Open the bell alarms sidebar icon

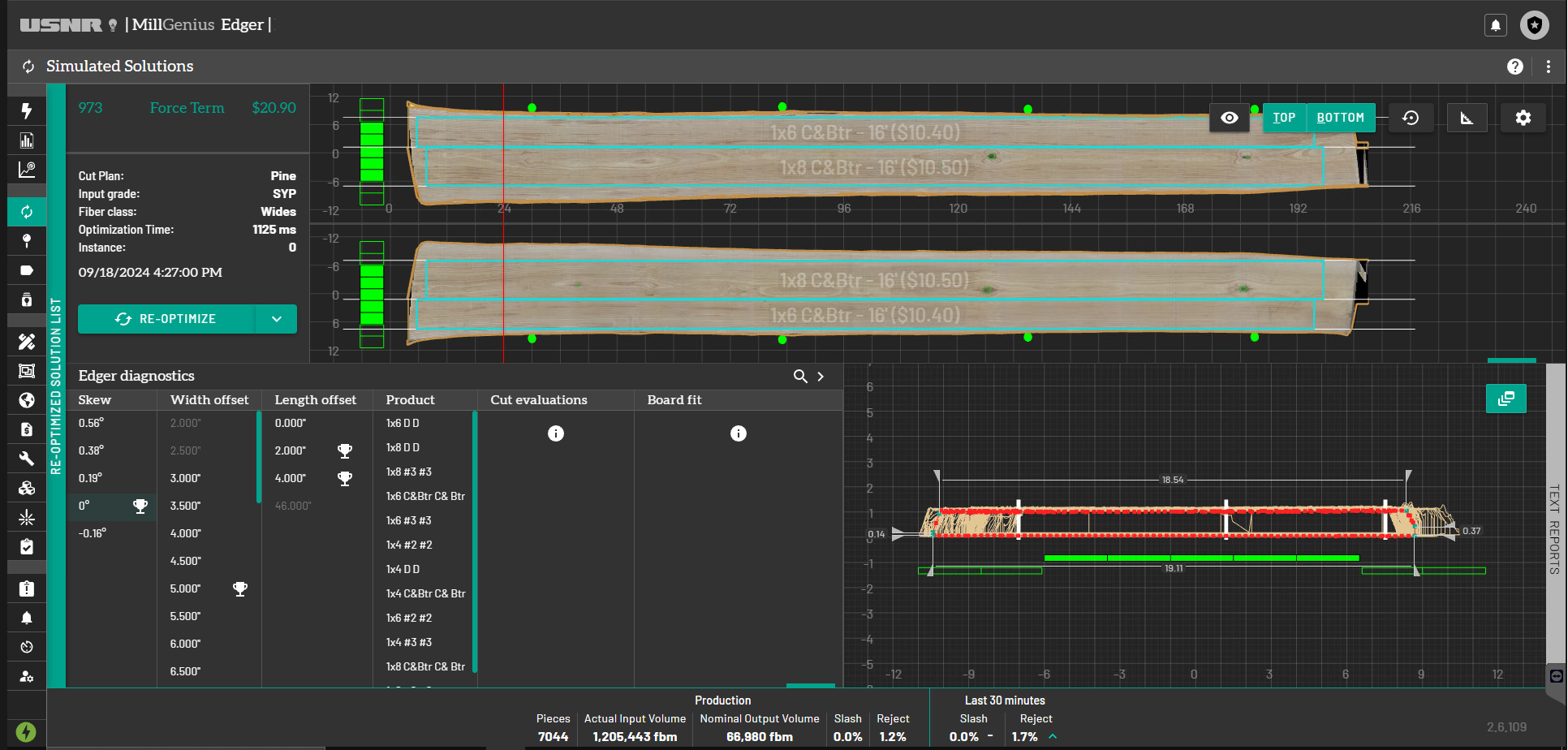point(27,618)
